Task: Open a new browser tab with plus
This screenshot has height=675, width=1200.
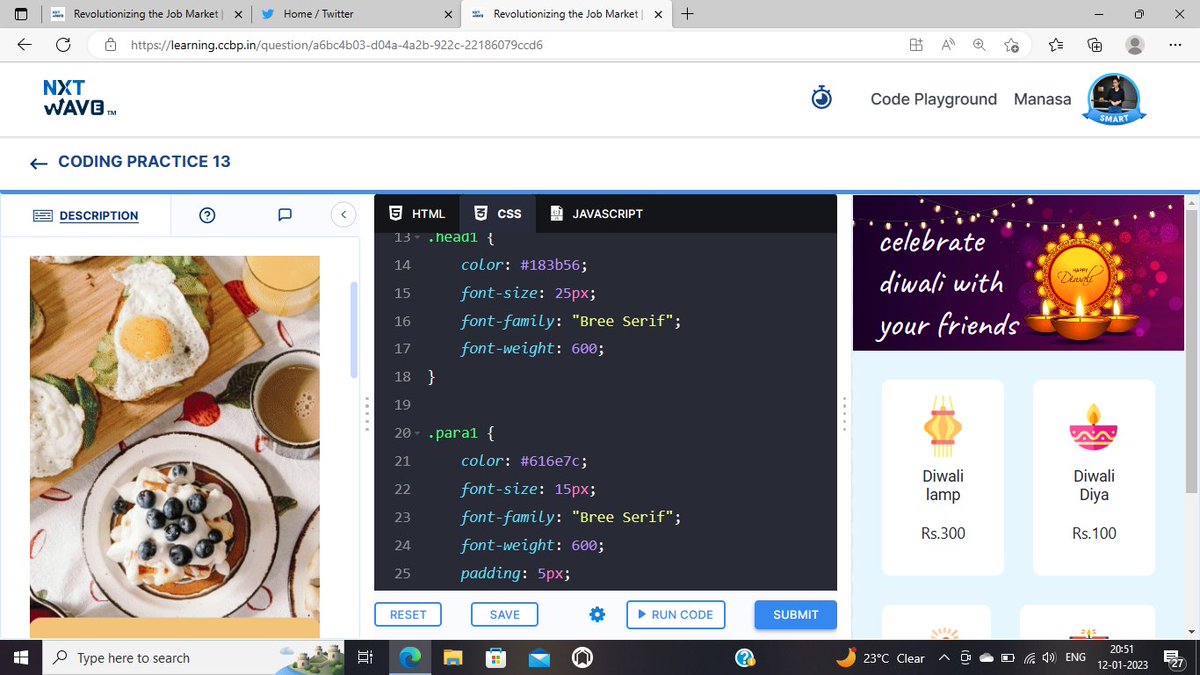Action: coord(688,14)
